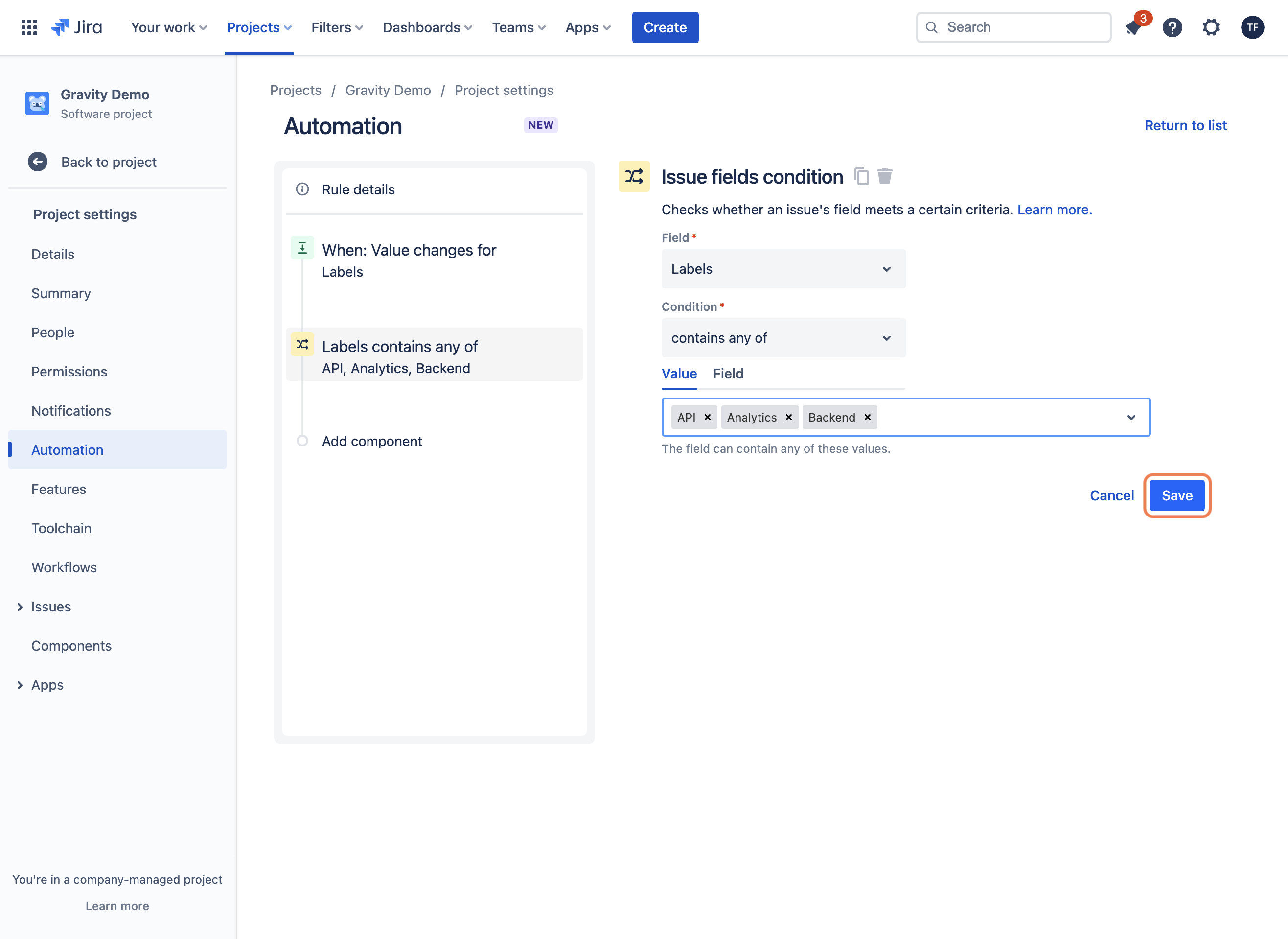Remove the Analytics label tag
The height and width of the screenshot is (939, 1288).
pos(788,417)
